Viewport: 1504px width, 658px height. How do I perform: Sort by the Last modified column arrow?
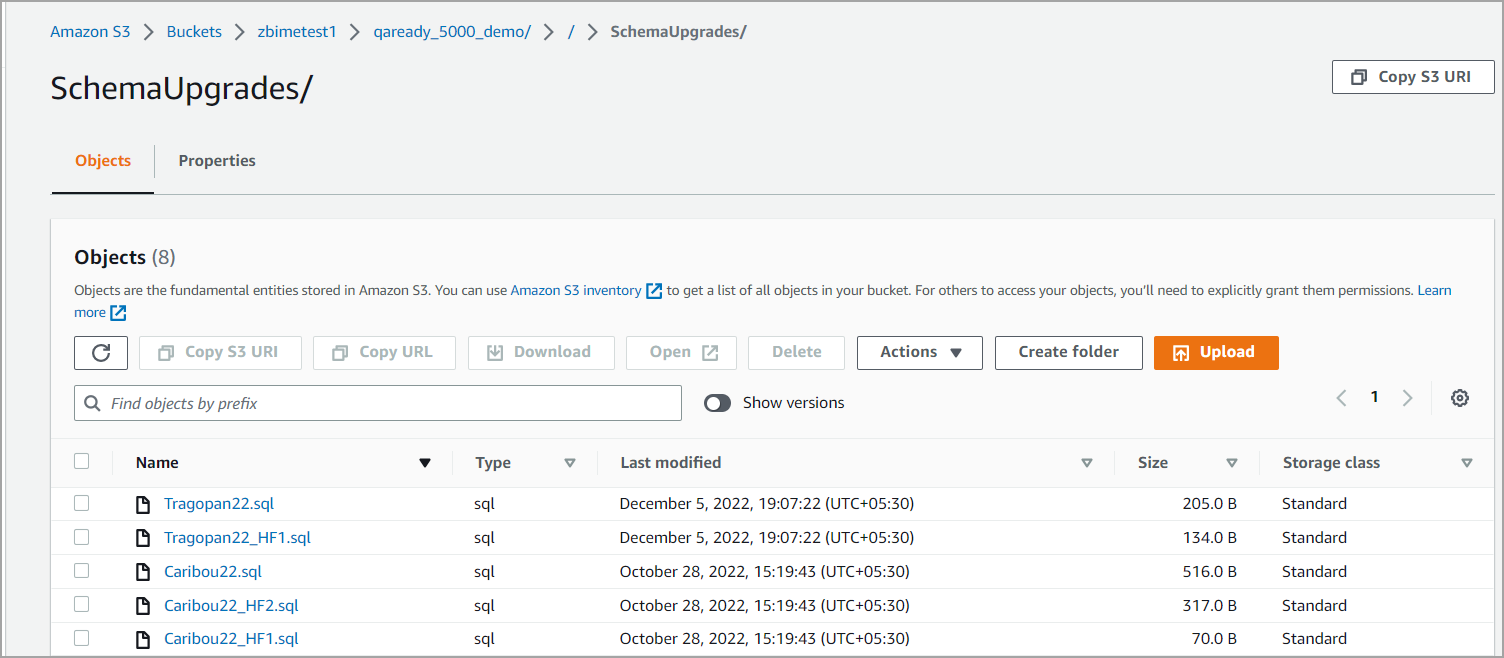coord(1087,463)
